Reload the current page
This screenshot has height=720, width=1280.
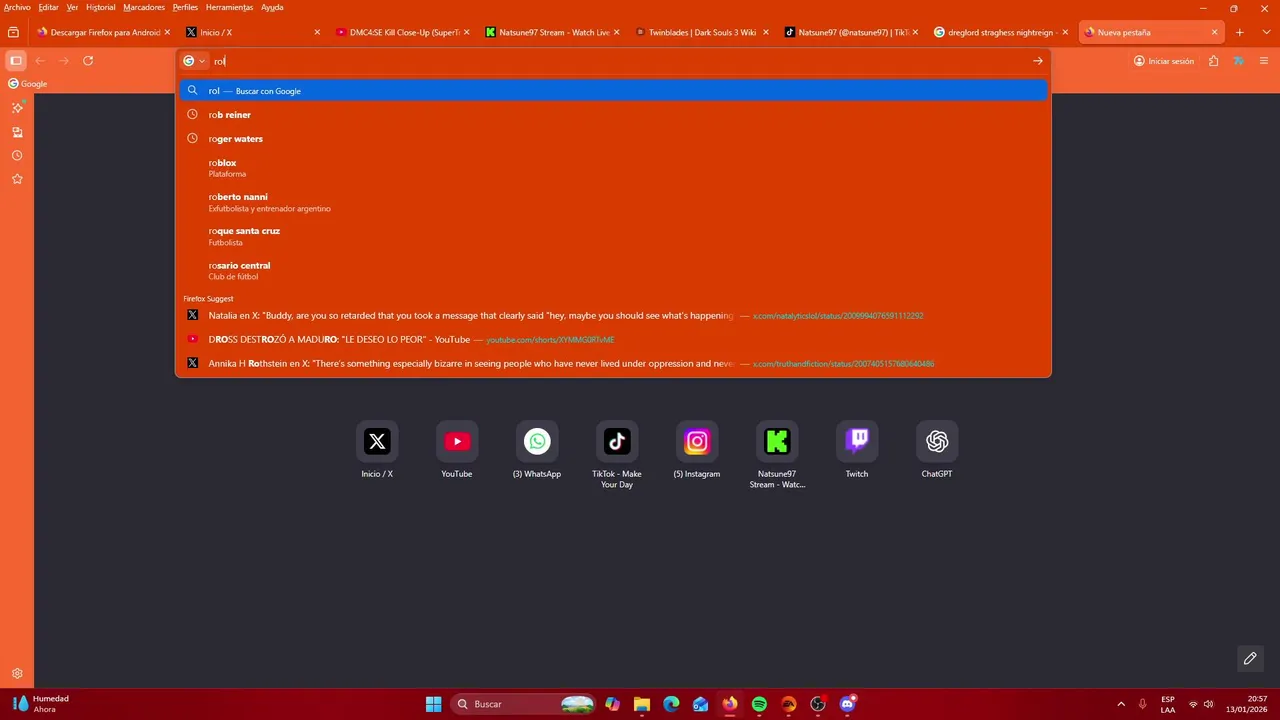point(88,61)
